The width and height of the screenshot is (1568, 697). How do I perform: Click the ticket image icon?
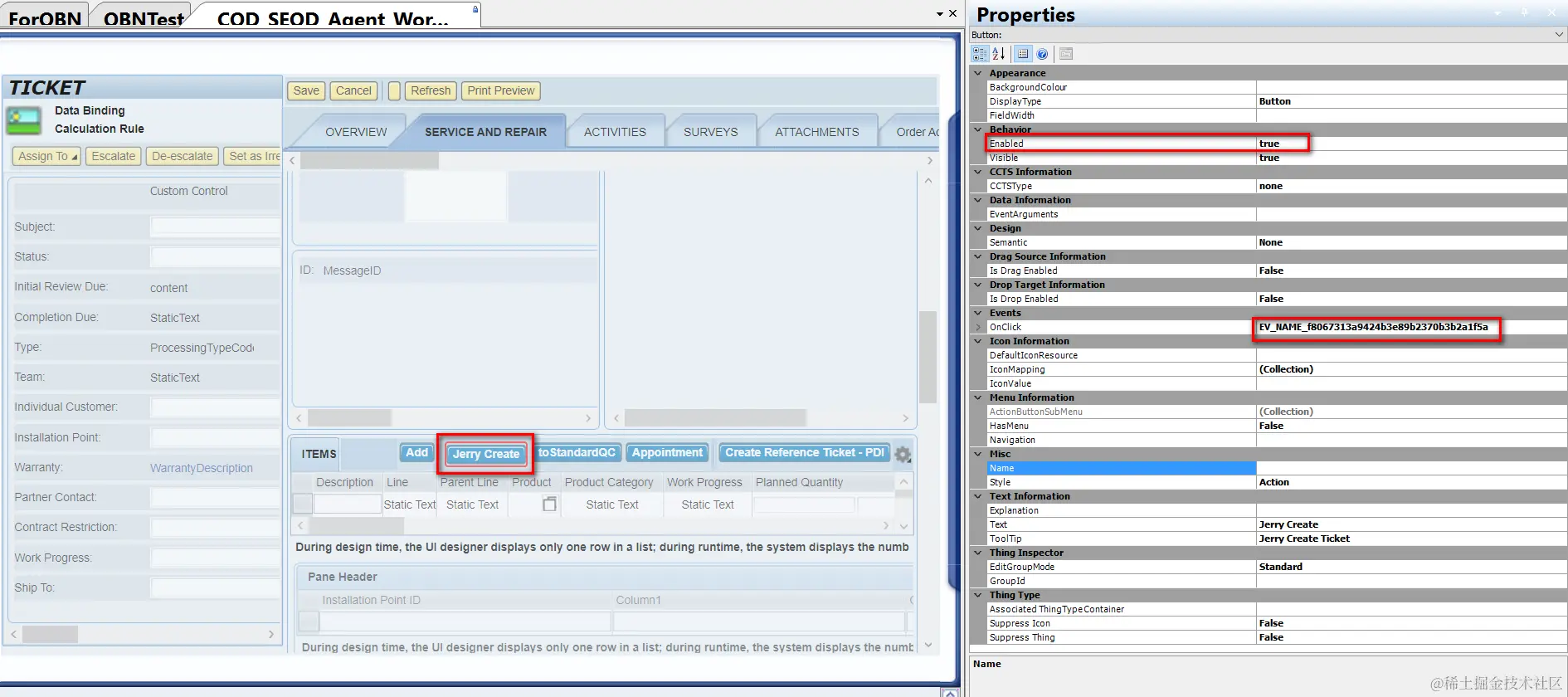pos(24,120)
